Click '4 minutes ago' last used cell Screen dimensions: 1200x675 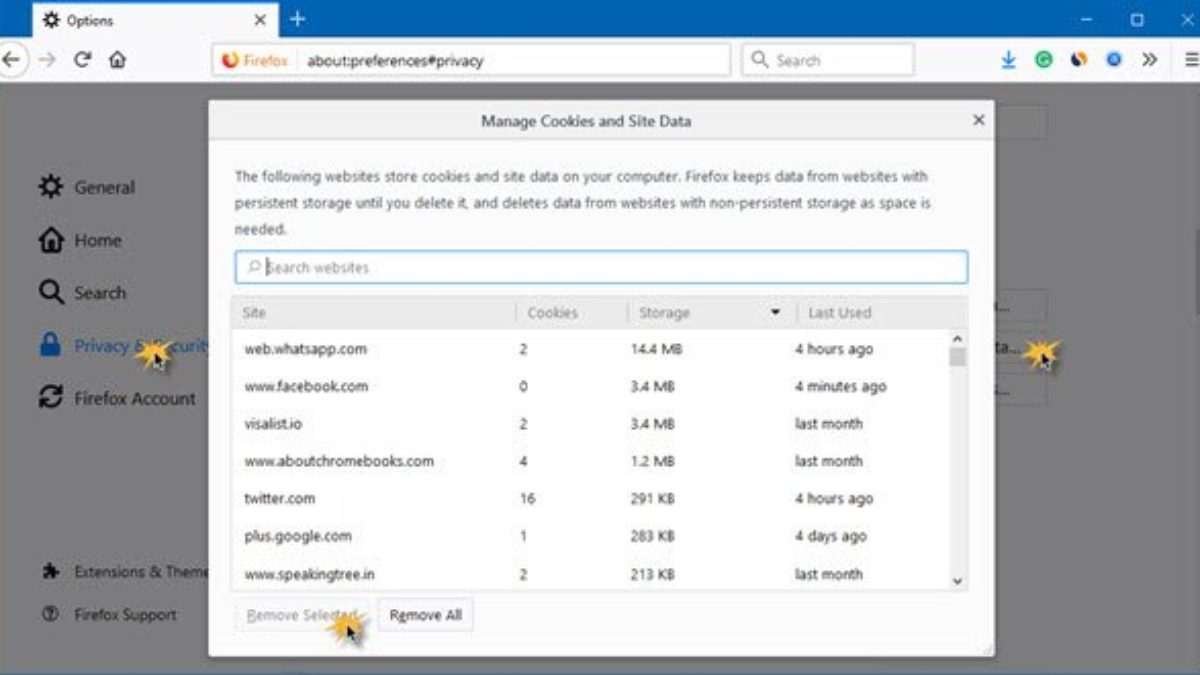(x=840, y=386)
